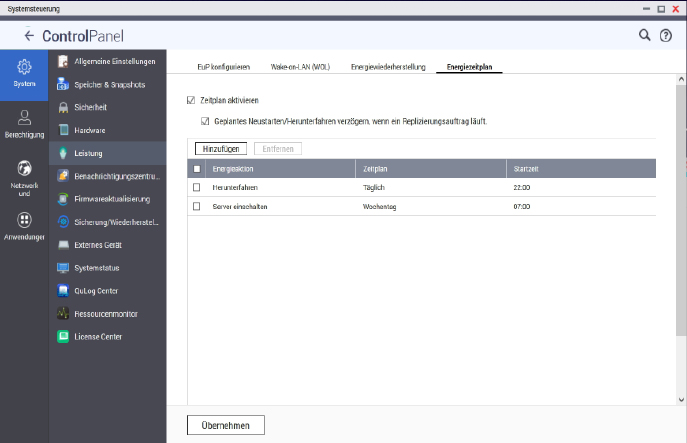Select the Server einschalten row text
The width and height of the screenshot is (687, 443).
coord(240,206)
